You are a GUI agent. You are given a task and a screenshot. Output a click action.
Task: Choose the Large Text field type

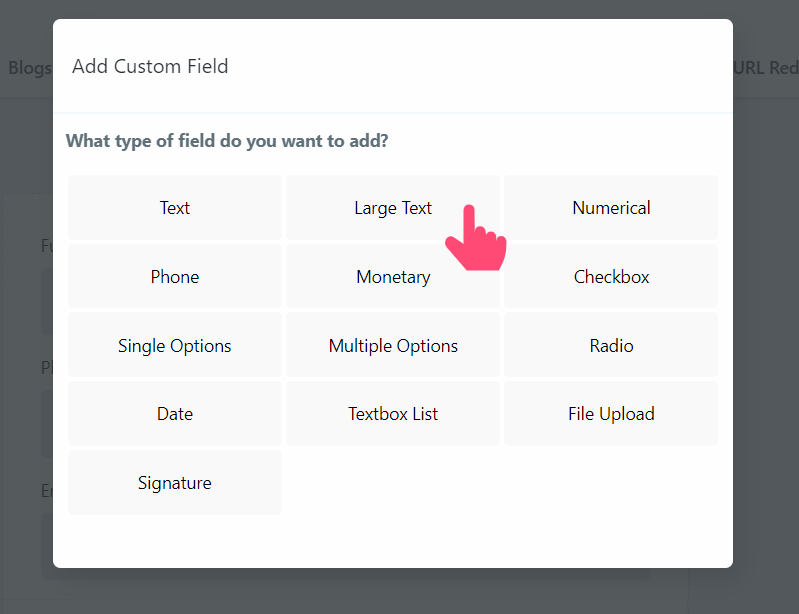coord(393,207)
